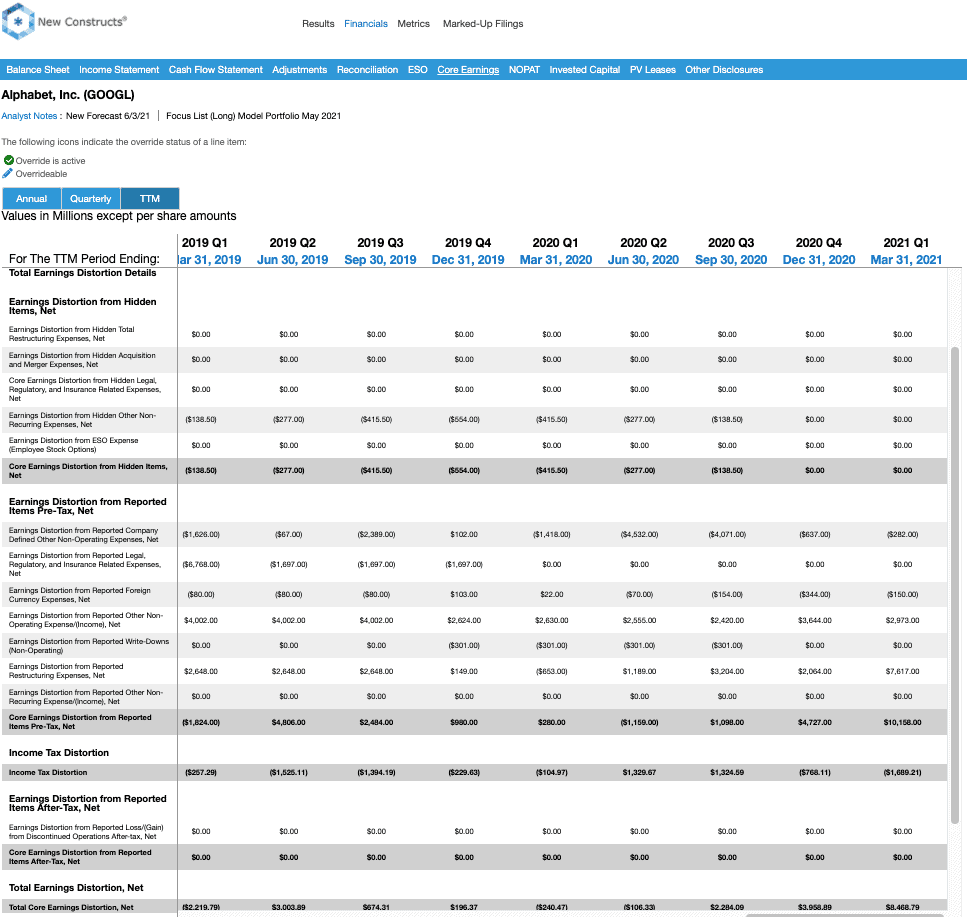Screen dimensions: 967x917
Task: Click the $8,468.79 total distortion value
Action: tap(902, 907)
